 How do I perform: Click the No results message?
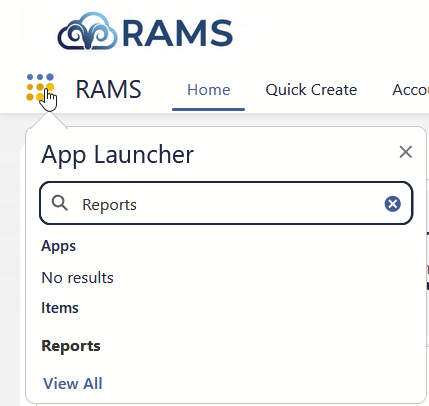tap(77, 277)
